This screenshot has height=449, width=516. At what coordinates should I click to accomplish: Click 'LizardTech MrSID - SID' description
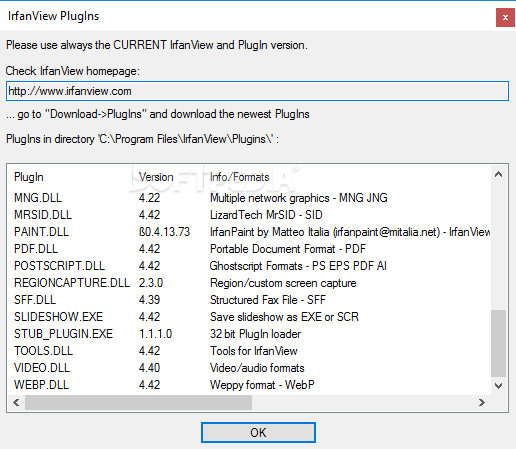[x=266, y=215]
